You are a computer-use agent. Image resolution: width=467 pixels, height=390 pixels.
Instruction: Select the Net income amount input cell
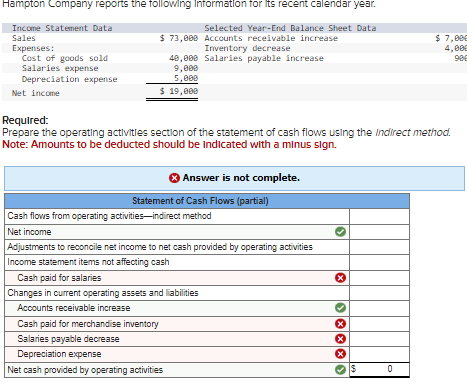[379, 232]
